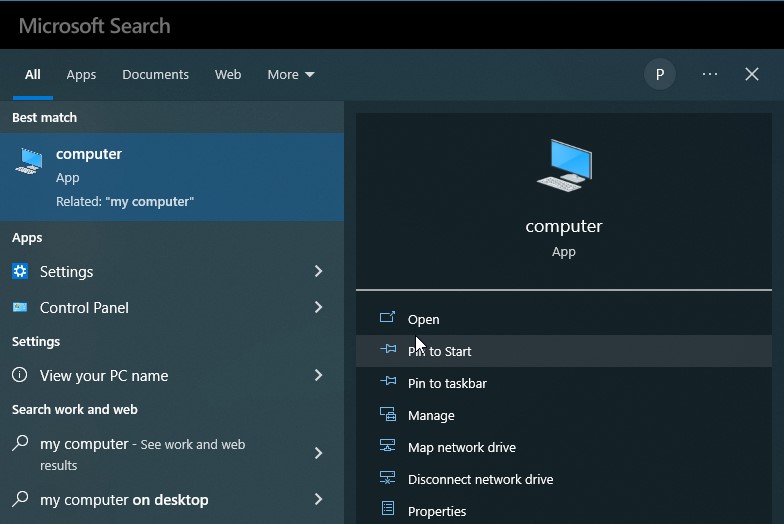
Task: Open the Settings app result
Action: pyautogui.click(x=172, y=272)
